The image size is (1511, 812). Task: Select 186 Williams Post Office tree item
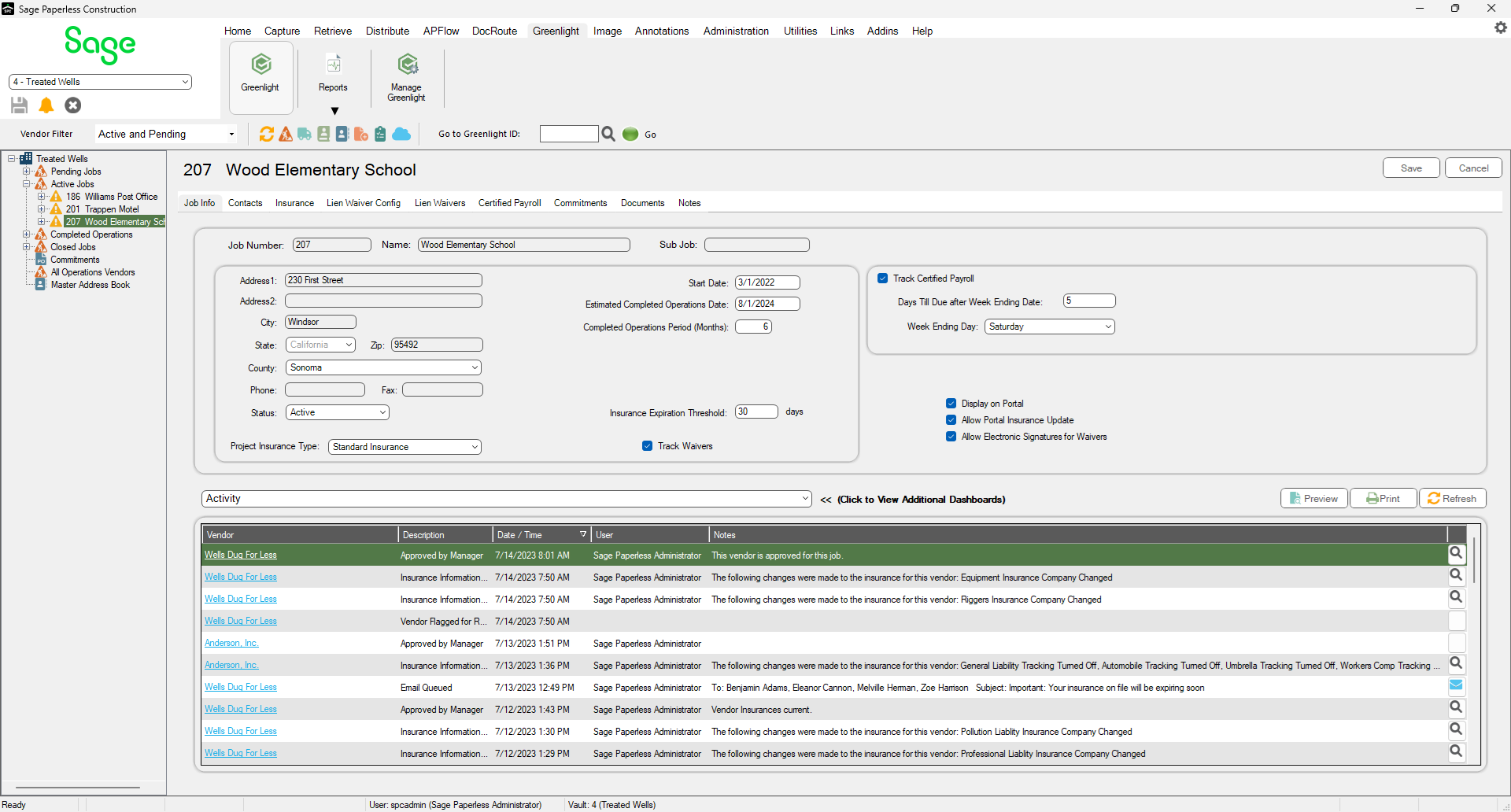coord(112,197)
